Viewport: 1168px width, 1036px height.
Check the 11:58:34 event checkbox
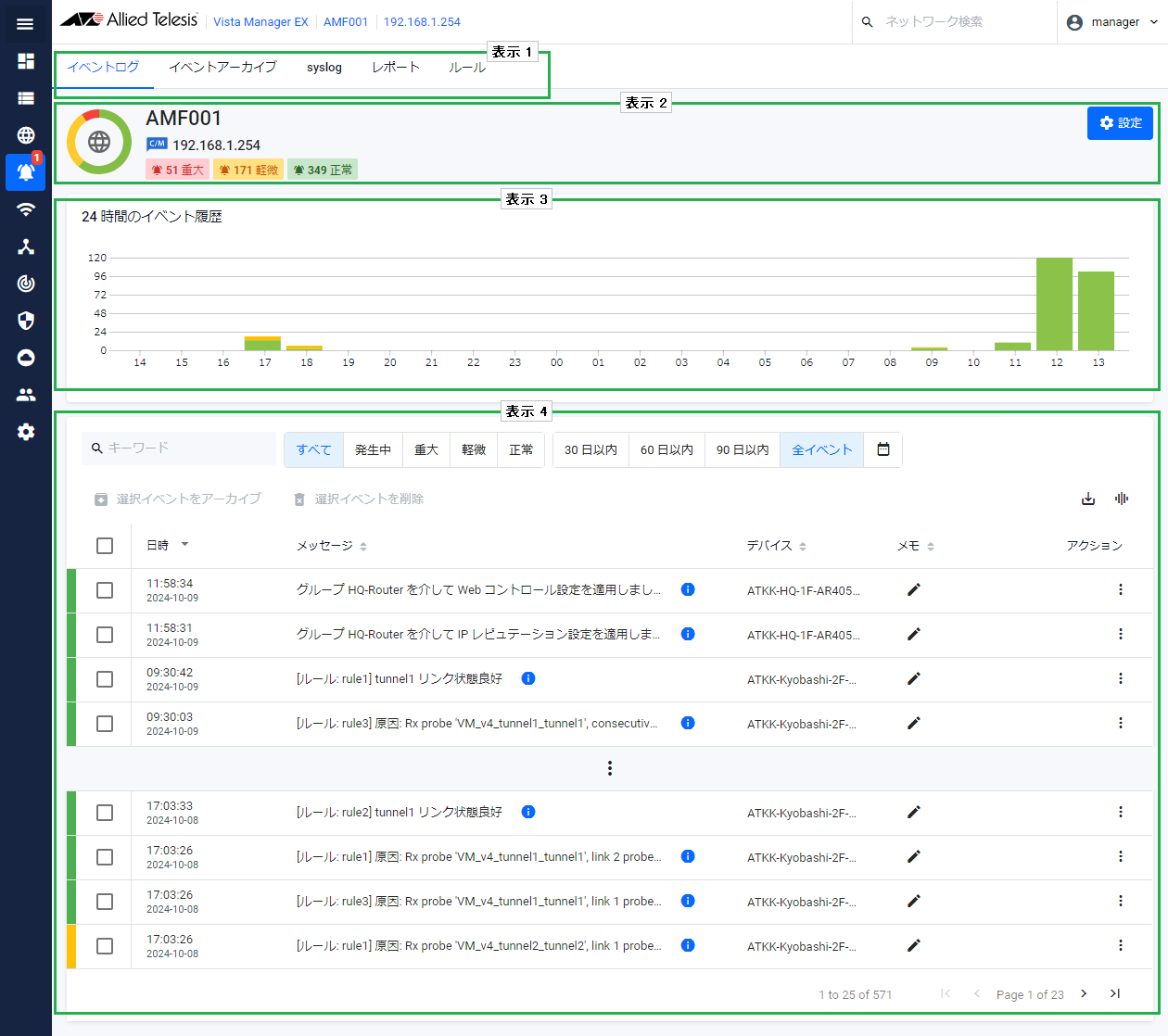105,590
